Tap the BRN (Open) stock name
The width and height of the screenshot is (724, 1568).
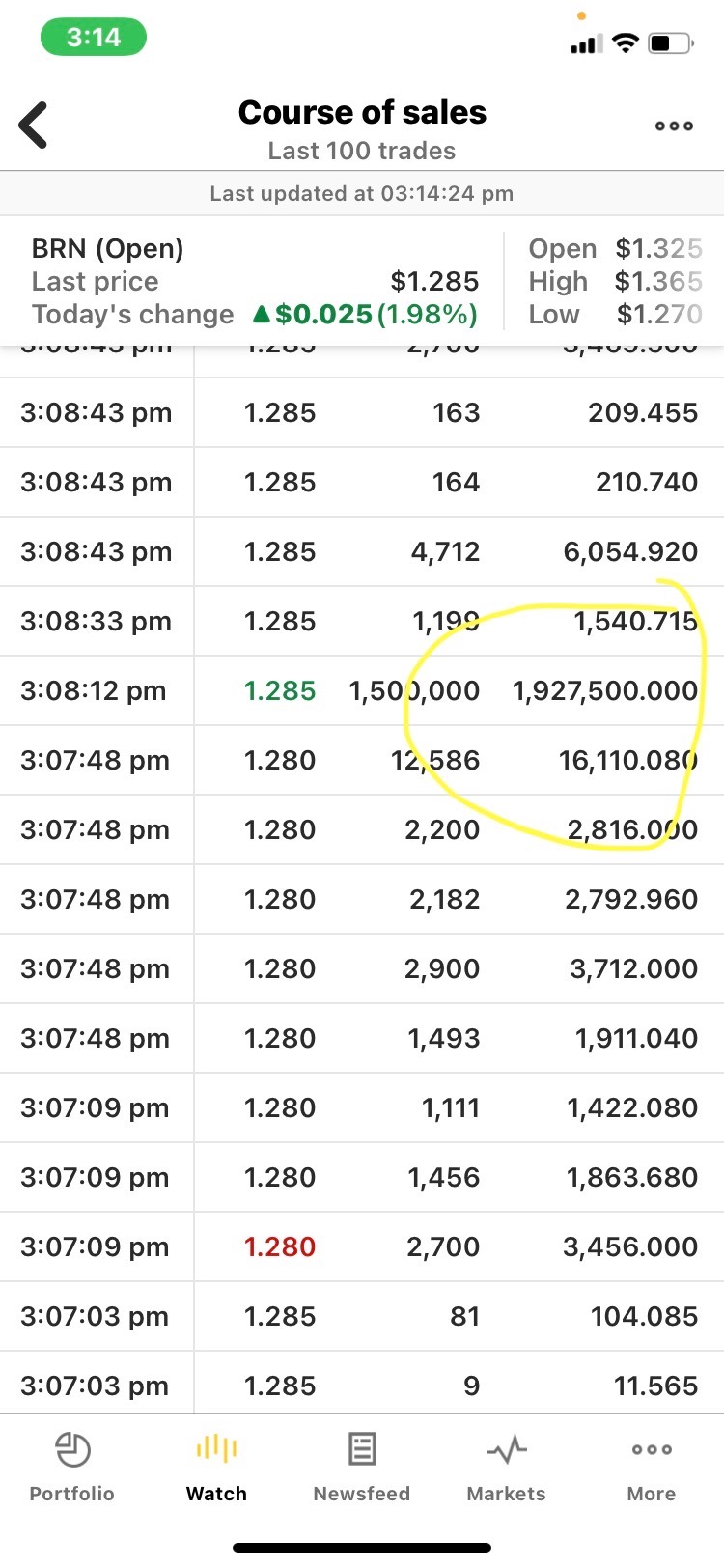coord(107,248)
